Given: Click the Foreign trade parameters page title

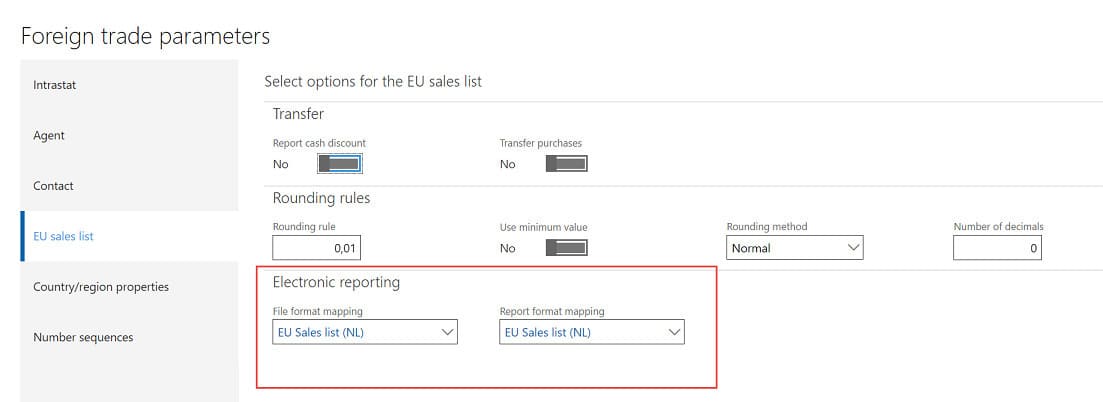Looking at the screenshot, I should point(145,36).
